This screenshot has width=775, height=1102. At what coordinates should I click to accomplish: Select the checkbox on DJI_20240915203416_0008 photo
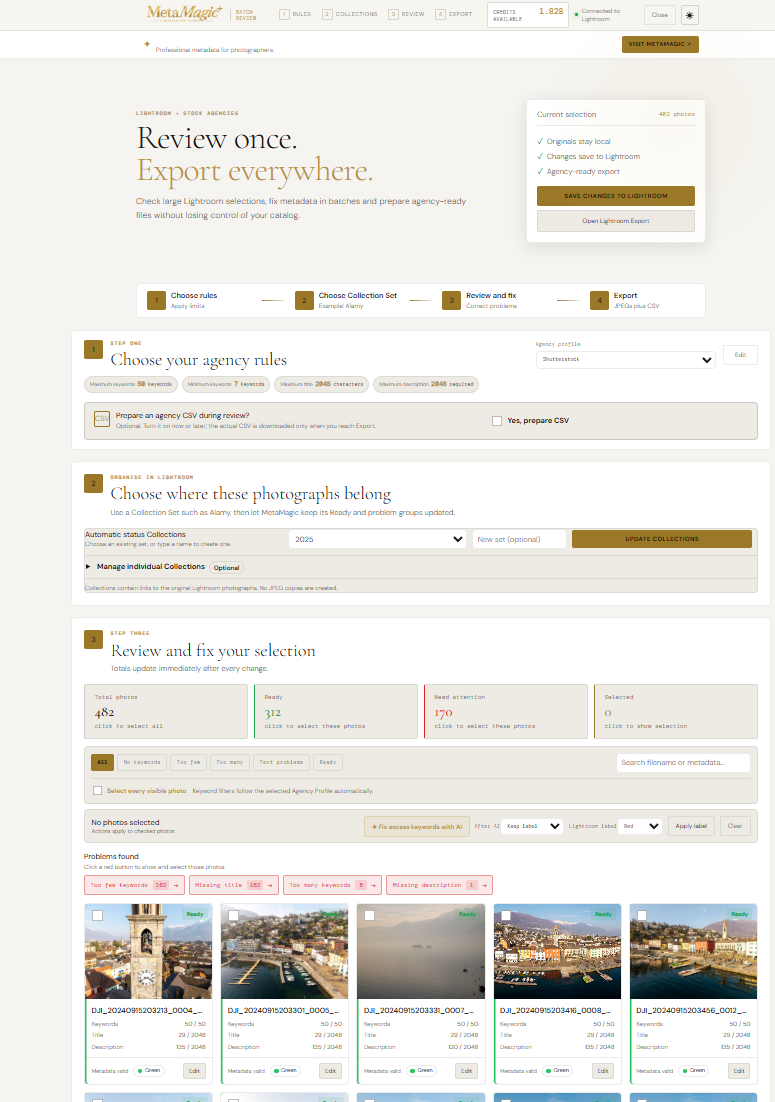(x=506, y=915)
